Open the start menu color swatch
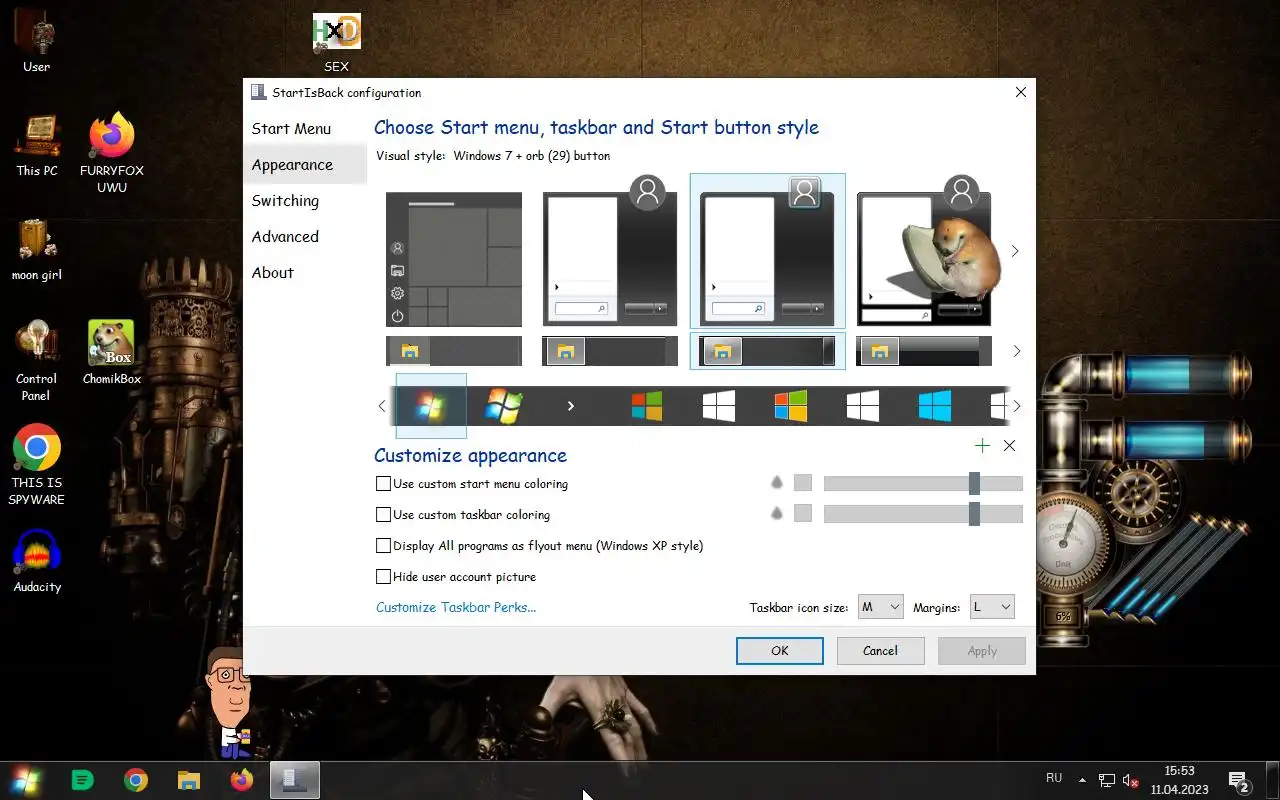The height and width of the screenshot is (800, 1280). point(803,483)
